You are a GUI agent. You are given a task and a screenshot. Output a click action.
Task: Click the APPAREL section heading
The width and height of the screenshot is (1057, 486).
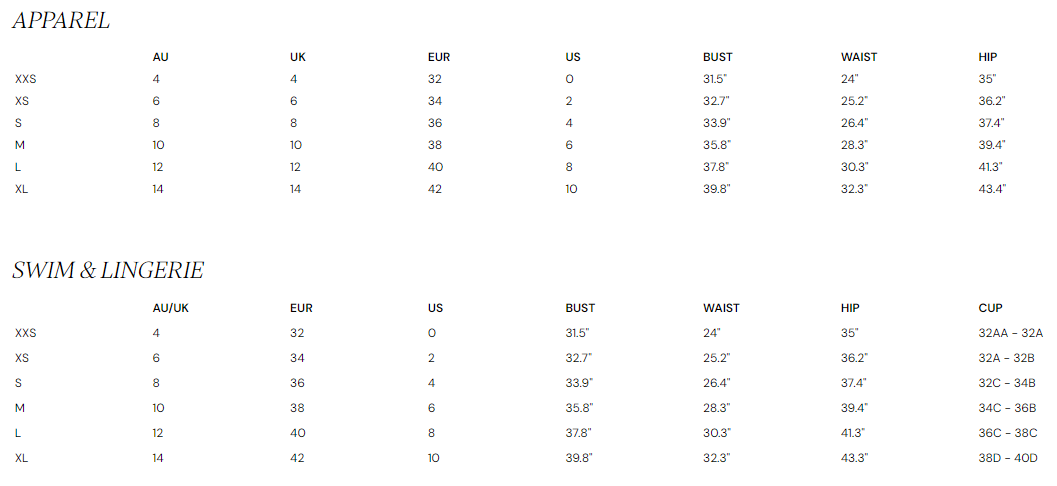click(61, 21)
